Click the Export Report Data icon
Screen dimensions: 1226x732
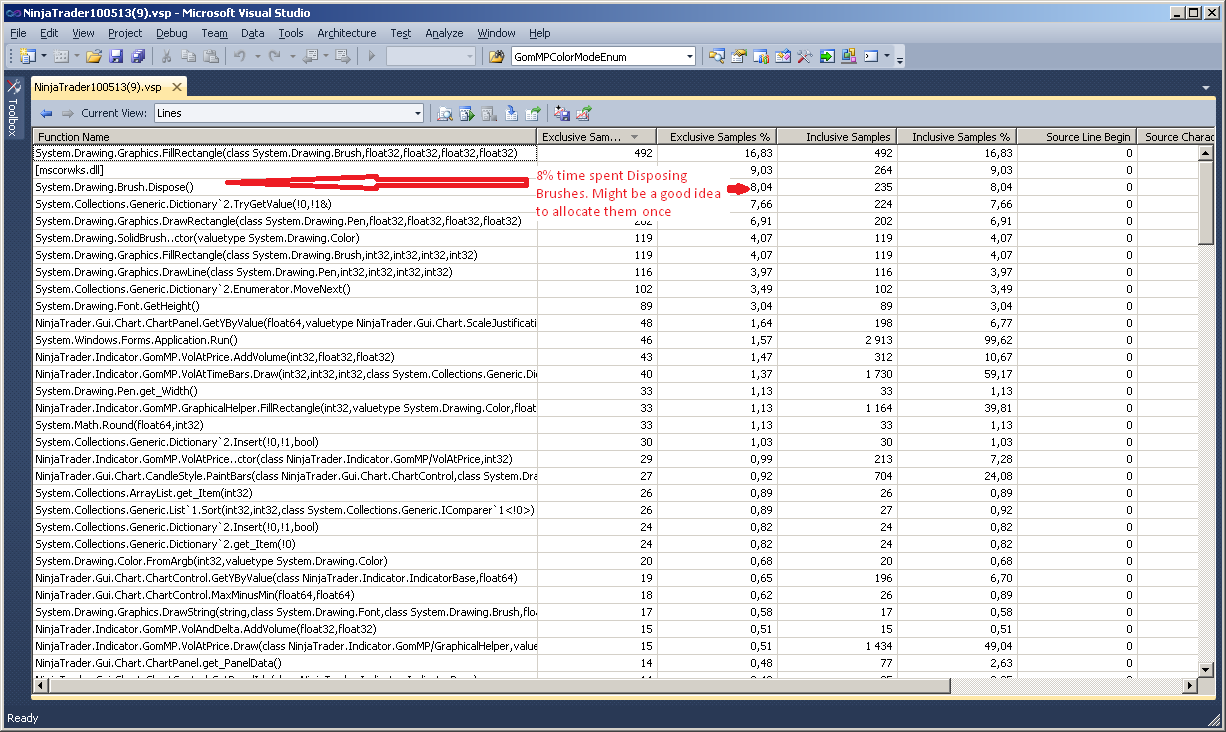click(x=533, y=113)
